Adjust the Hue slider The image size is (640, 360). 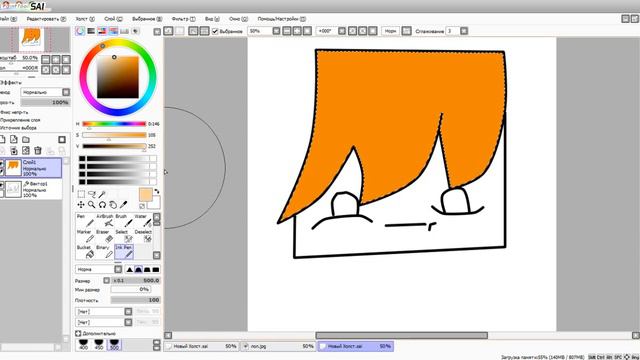pos(114,124)
